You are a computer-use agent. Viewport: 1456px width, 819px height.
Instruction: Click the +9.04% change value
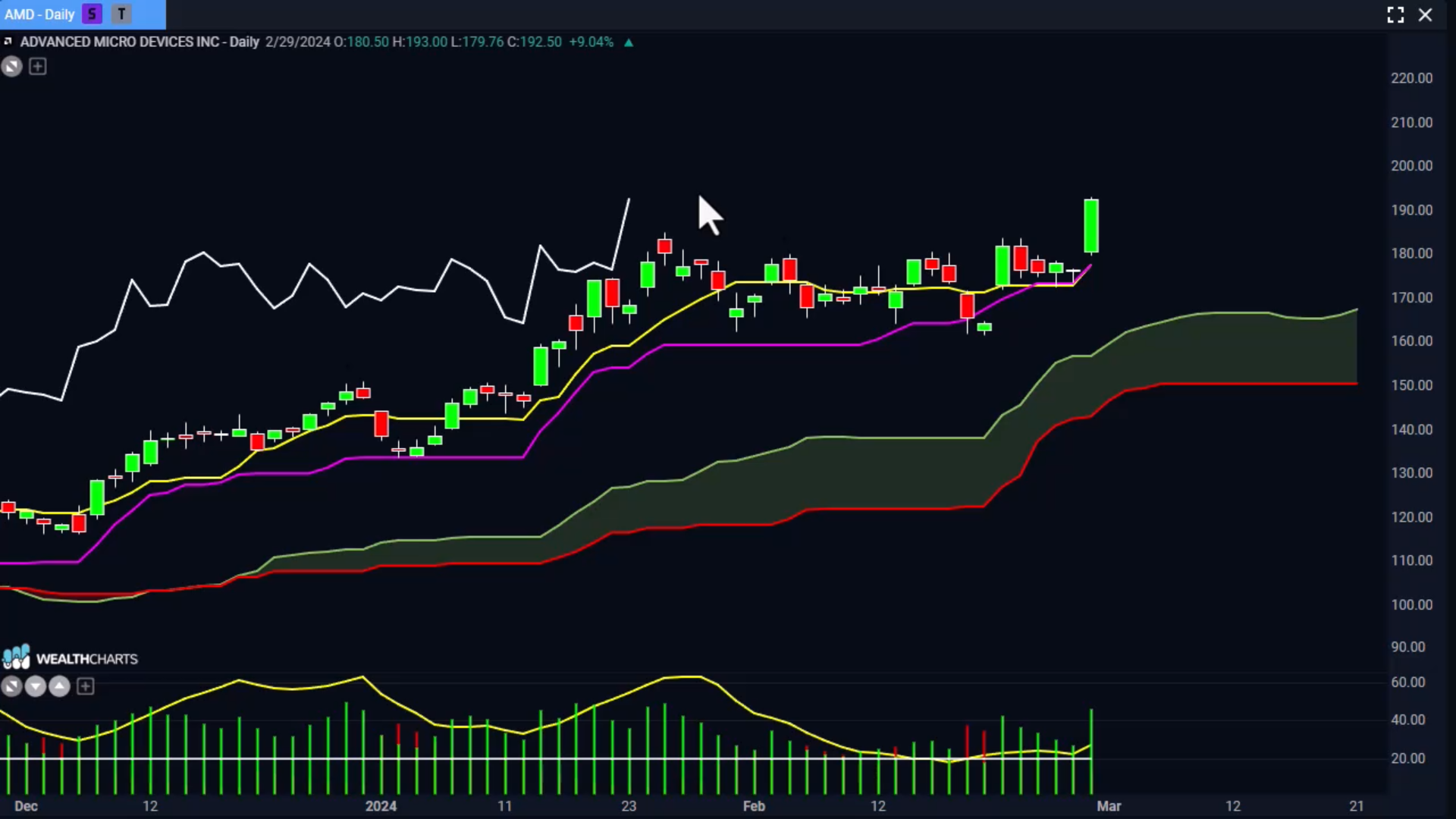(x=591, y=42)
